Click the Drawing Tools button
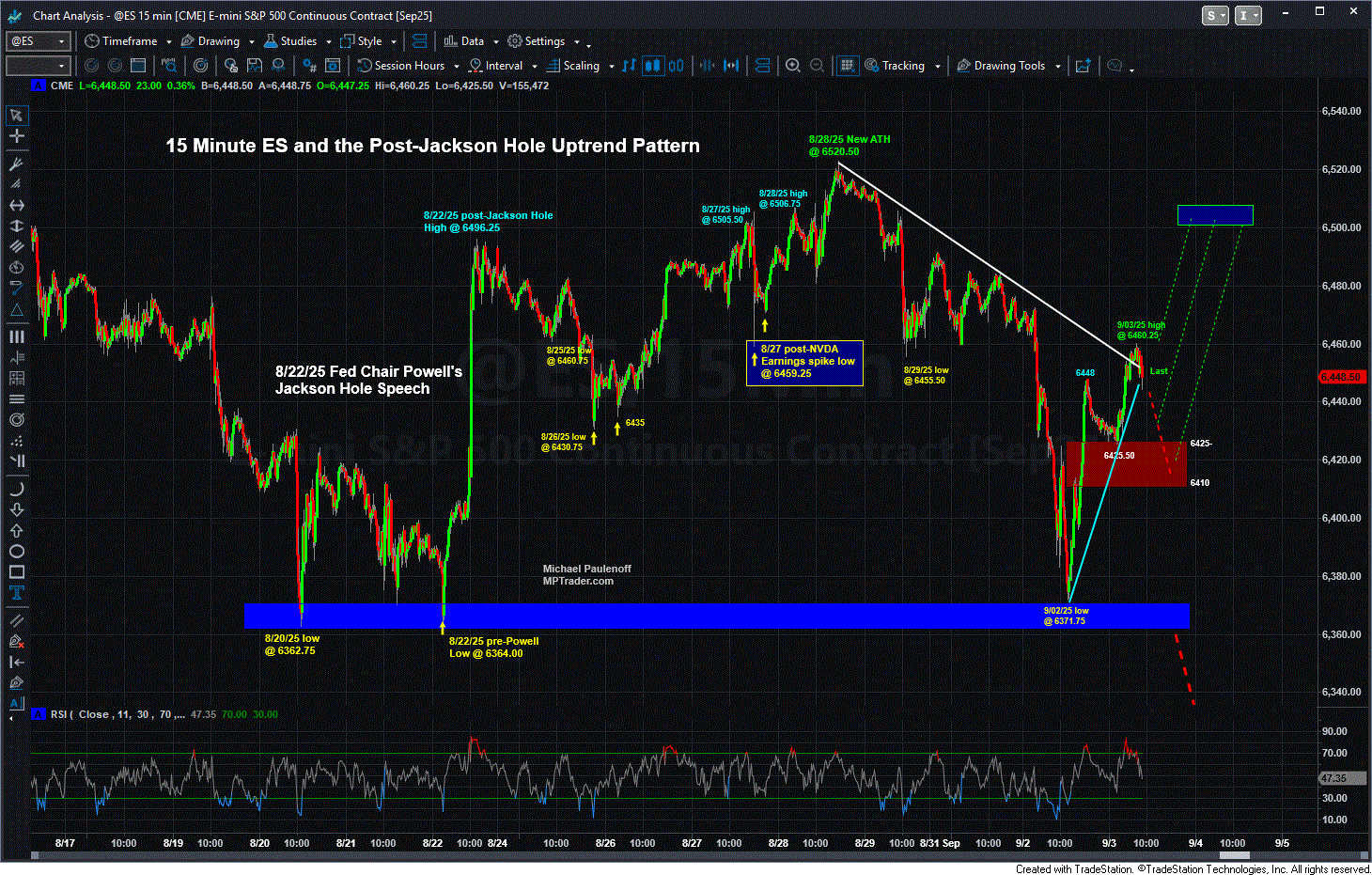 coord(1007,66)
